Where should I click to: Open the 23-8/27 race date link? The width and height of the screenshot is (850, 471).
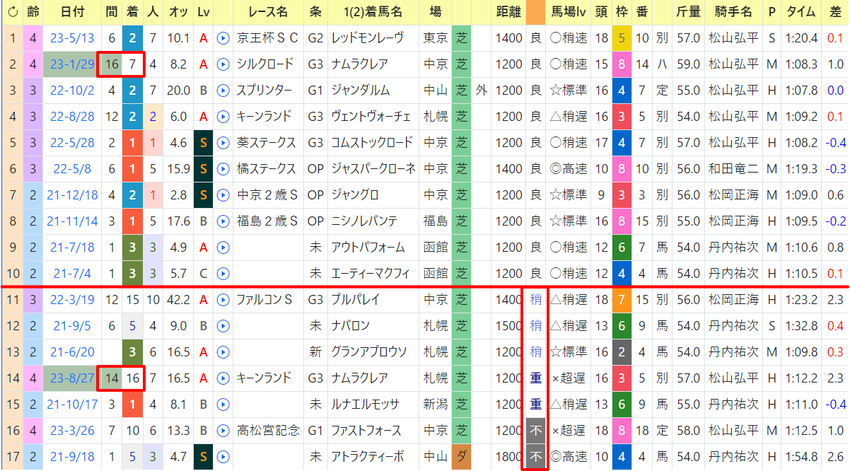[72, 378]
